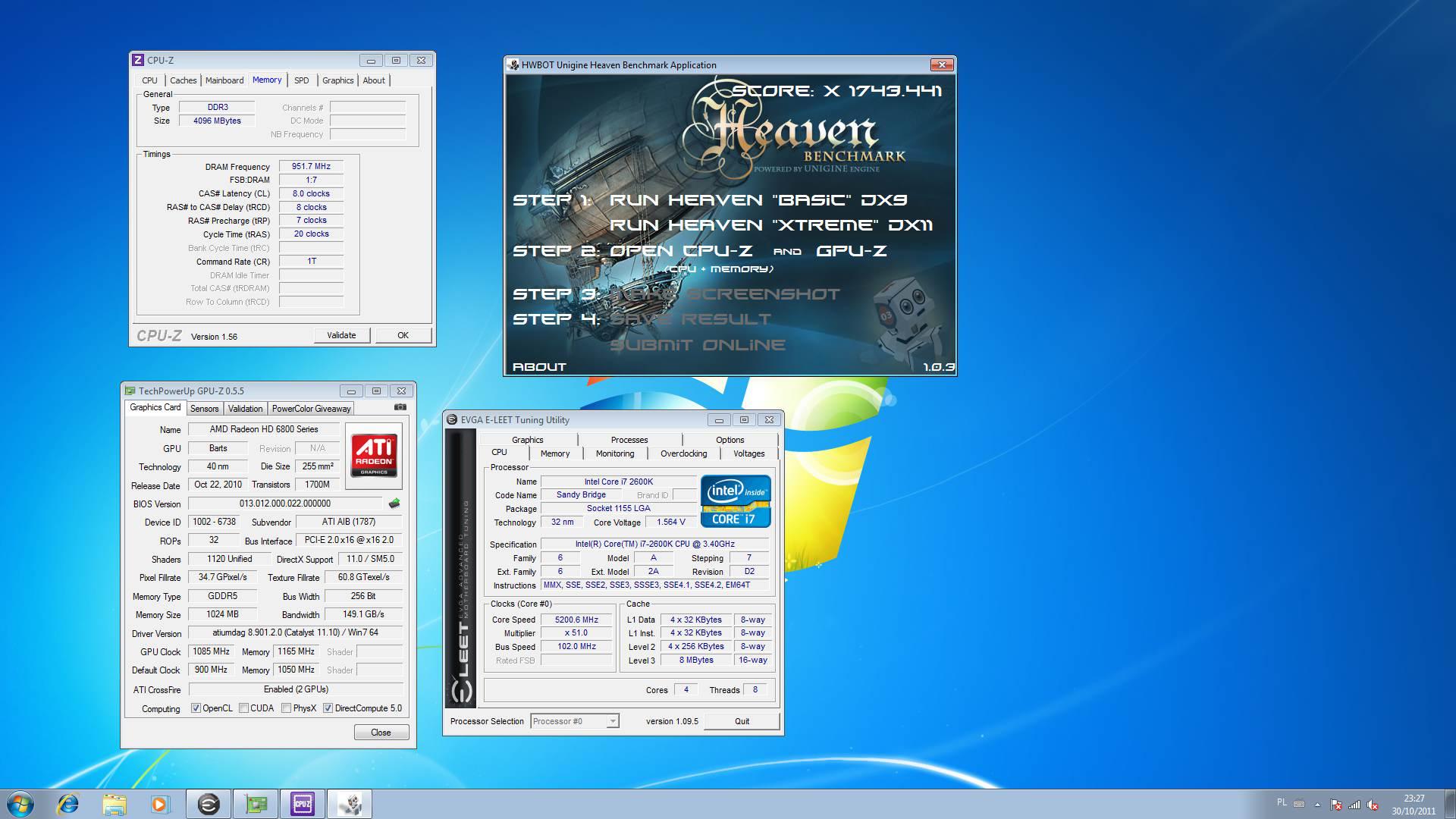Open the Overclocking tab in E-LEET

(683, 453)
